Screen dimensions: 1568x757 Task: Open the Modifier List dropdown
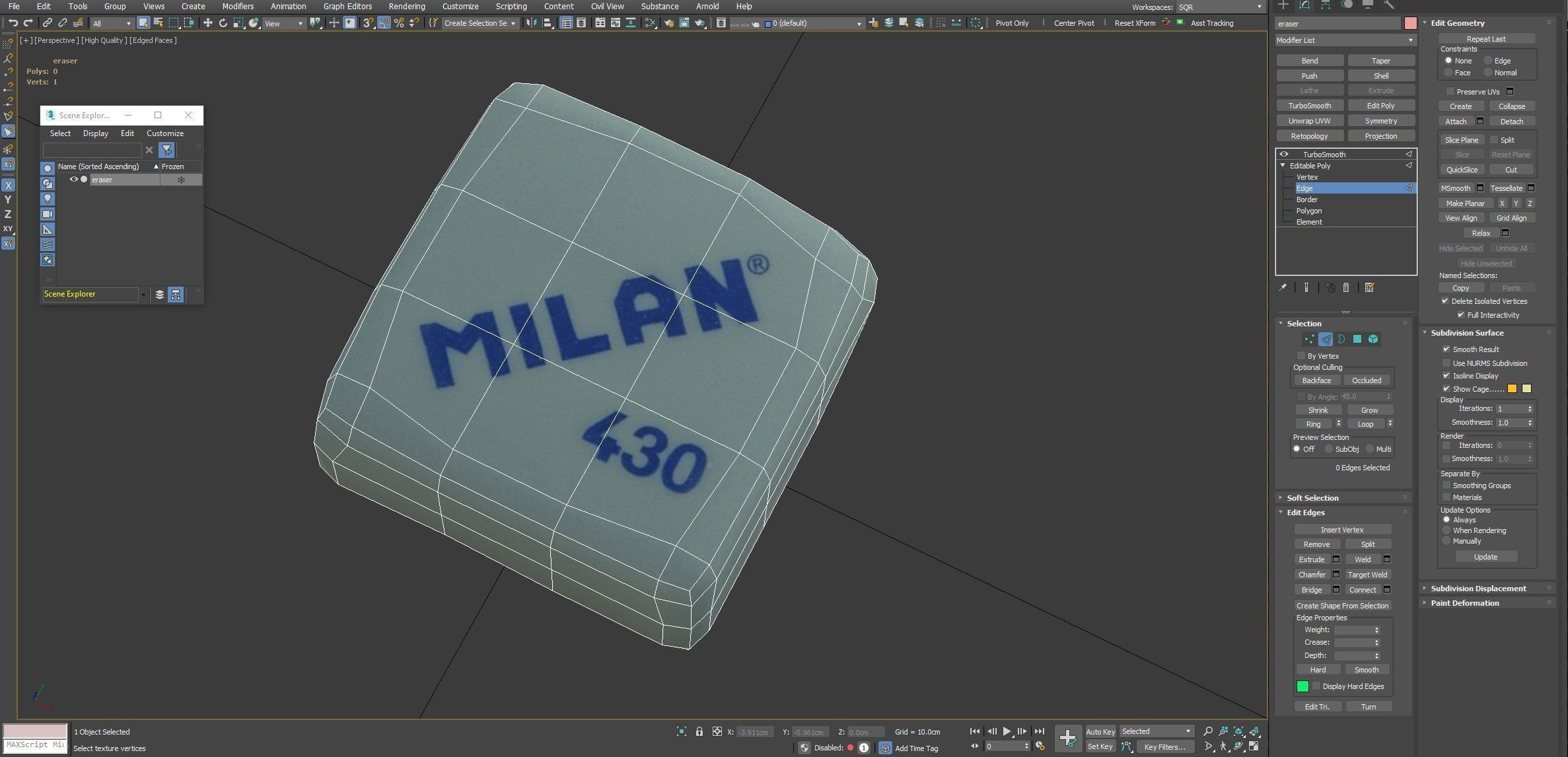click(1345, 40)
